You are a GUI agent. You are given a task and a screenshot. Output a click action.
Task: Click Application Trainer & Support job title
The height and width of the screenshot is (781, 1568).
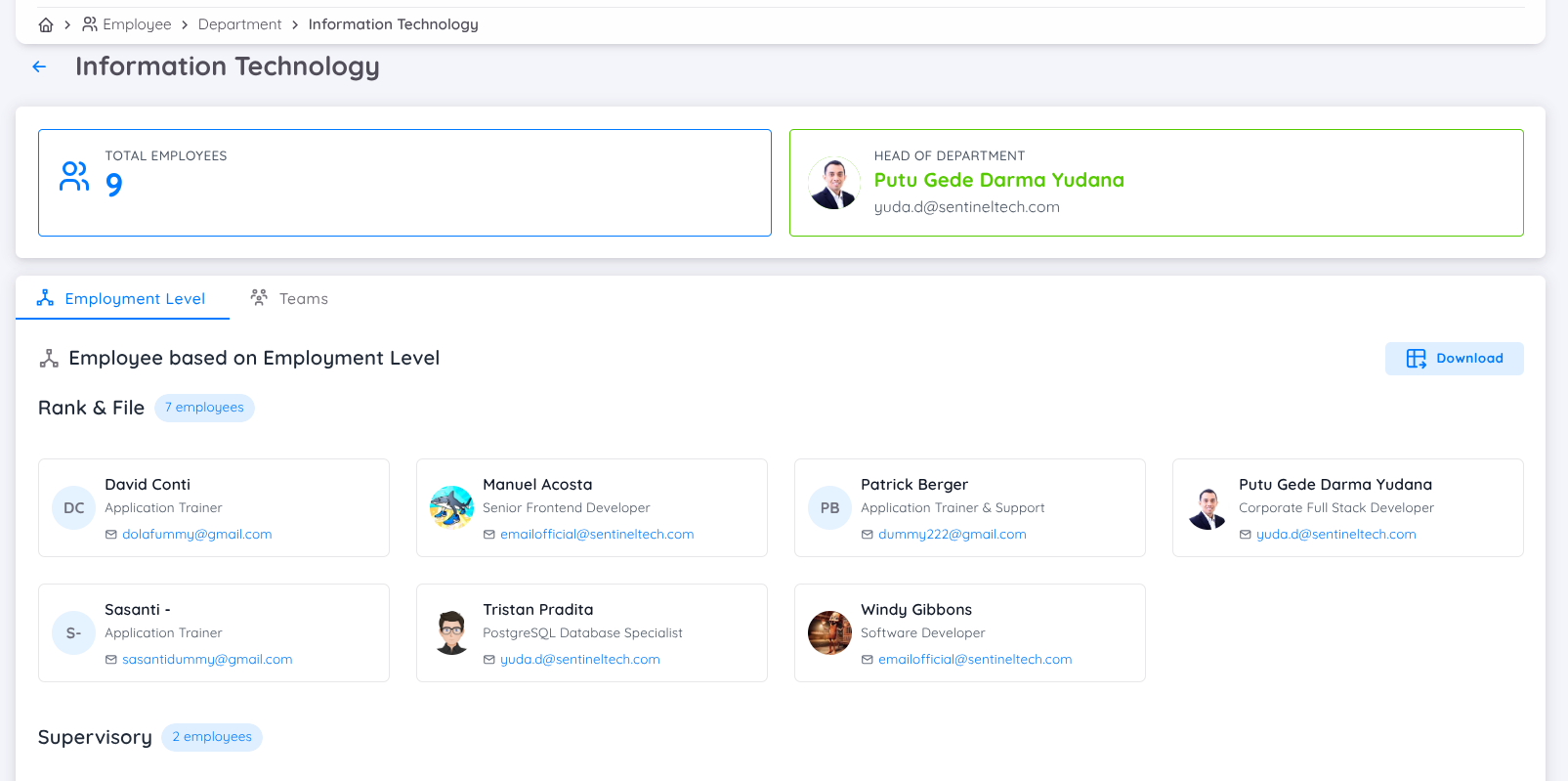click(953, 508)
